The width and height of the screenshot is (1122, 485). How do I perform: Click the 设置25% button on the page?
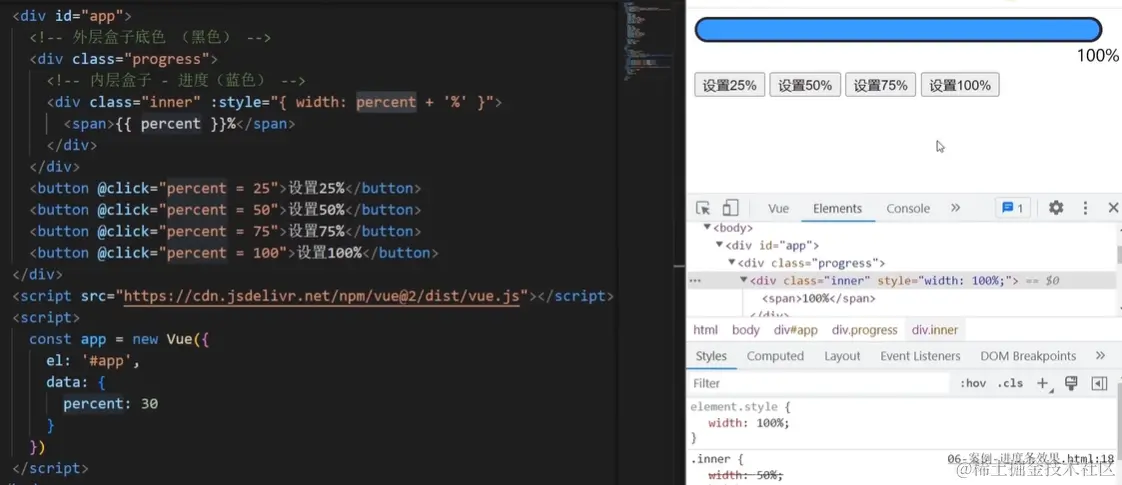730,85
